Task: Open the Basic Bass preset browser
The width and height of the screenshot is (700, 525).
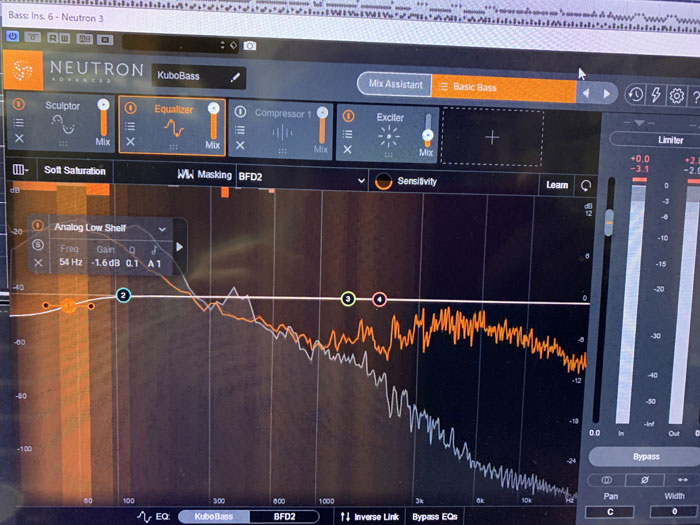Action: point(503,88)
